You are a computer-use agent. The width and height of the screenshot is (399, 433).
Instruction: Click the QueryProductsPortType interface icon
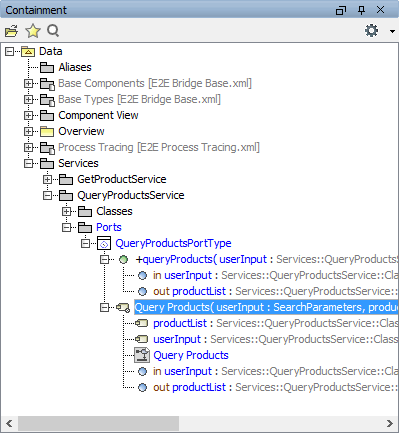(x=104, y=243)
